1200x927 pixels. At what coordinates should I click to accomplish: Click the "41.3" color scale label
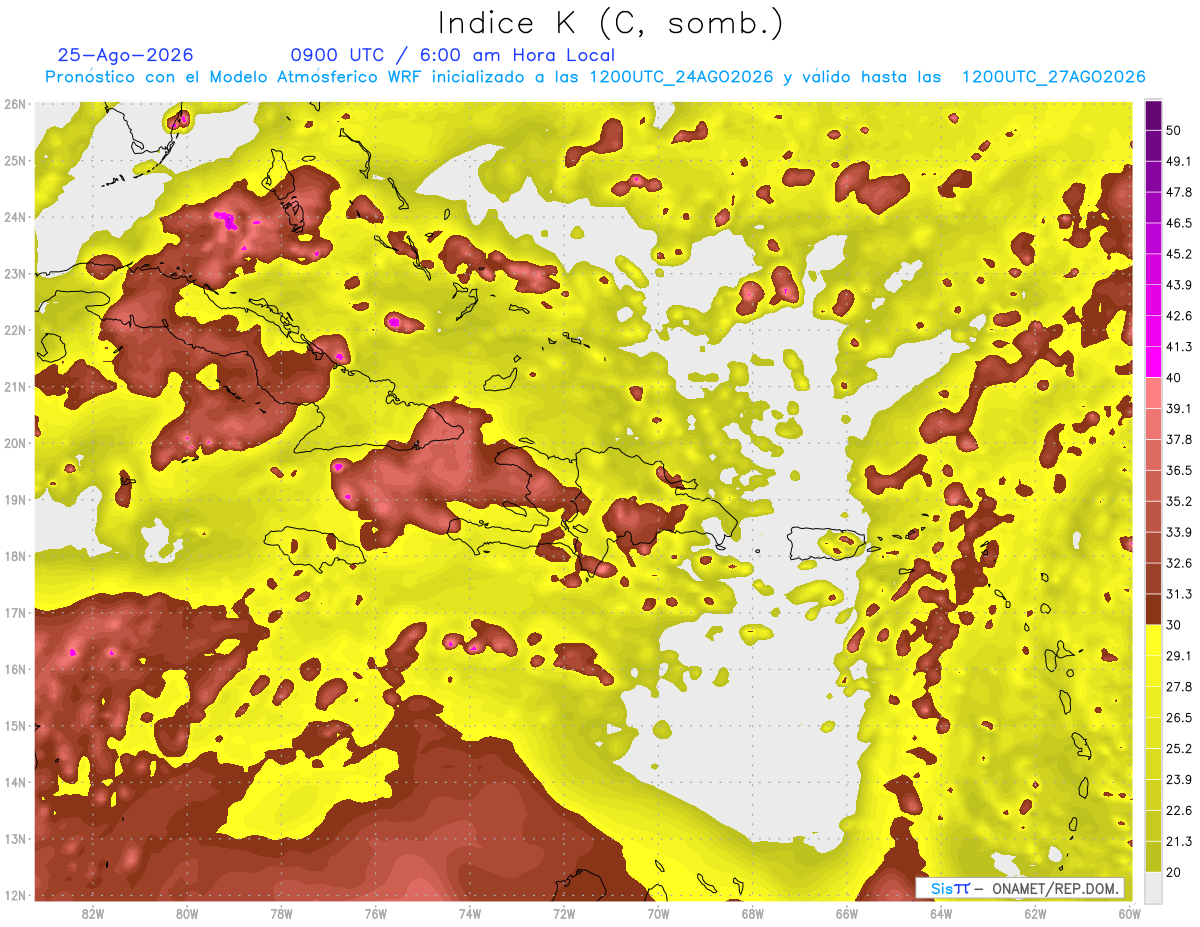(1178, 347)
